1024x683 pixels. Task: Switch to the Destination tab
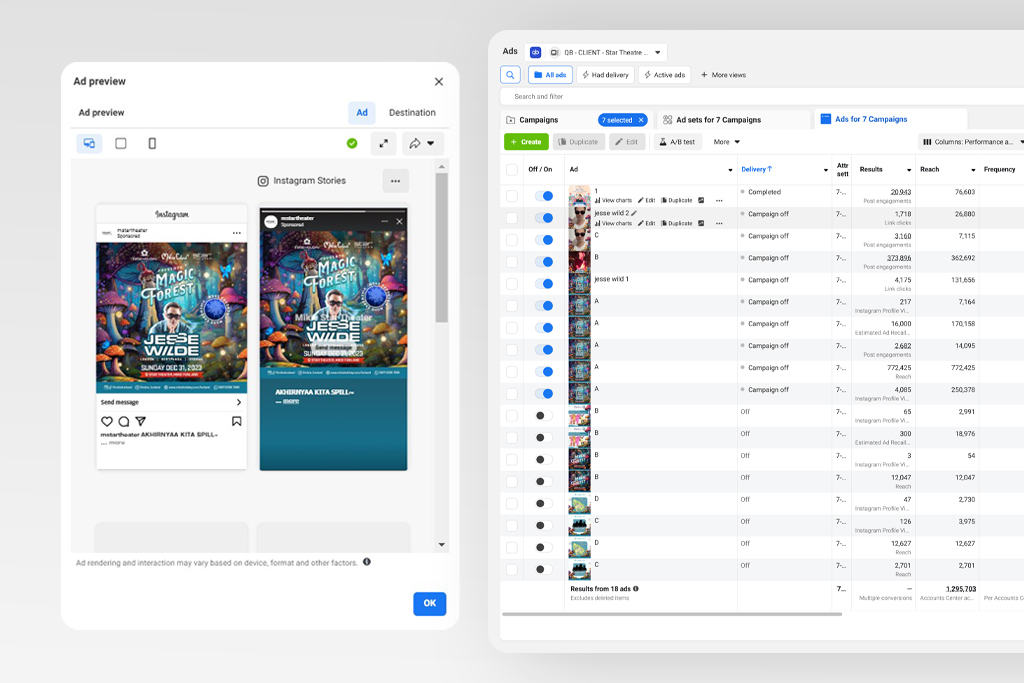click(412, 113)
